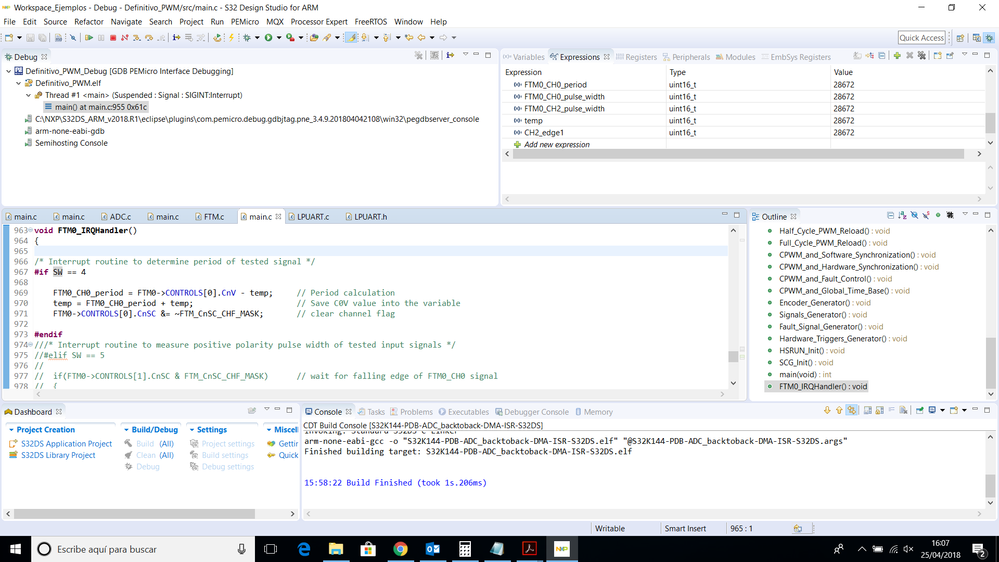This screenshot has width=999, height=562.
Task: Collapse Thread #1 main tree node
Action: pyautogui.click(x=29, y=96)
